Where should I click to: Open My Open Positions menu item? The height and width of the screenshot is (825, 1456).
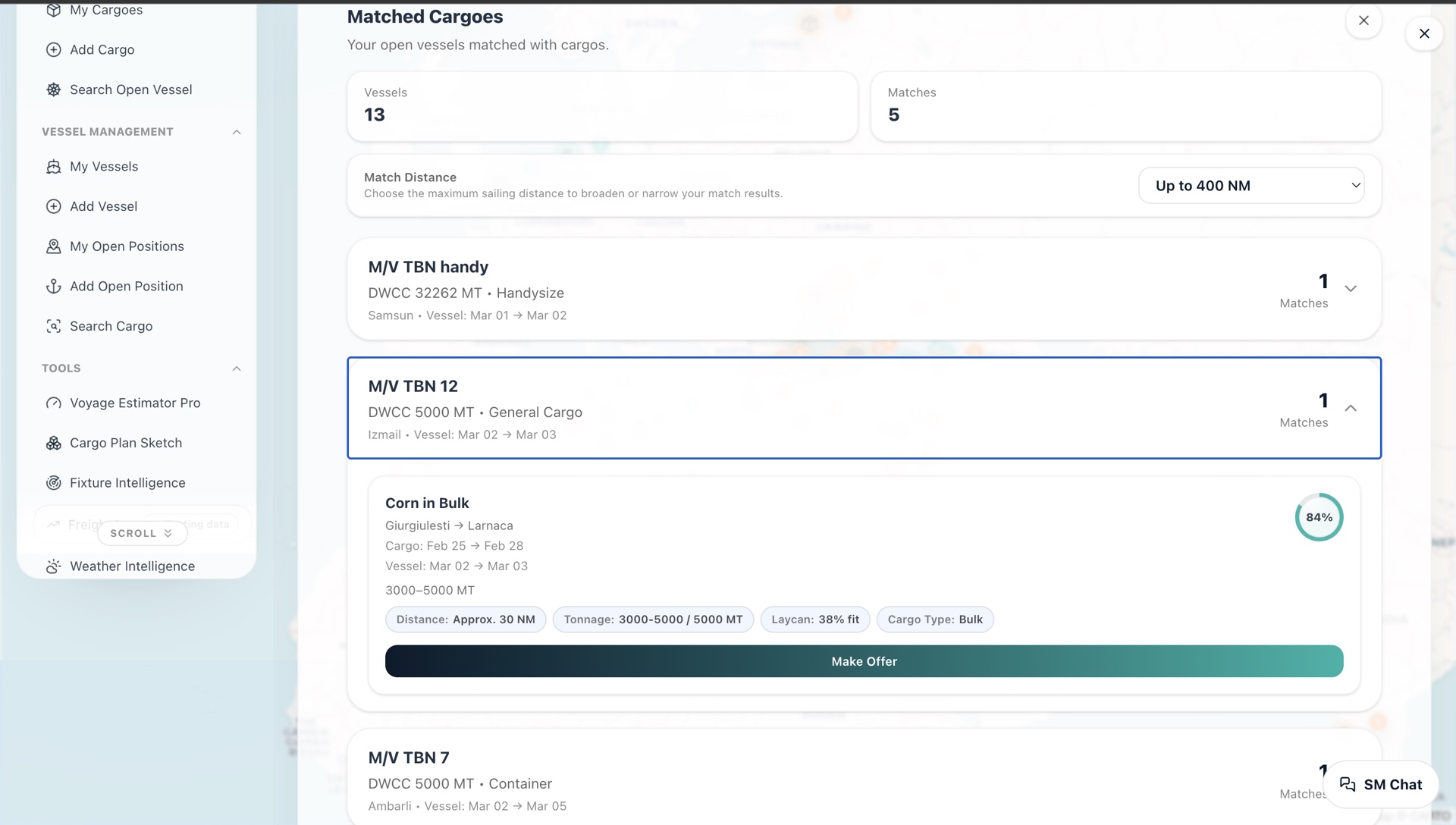pos(127,246)
